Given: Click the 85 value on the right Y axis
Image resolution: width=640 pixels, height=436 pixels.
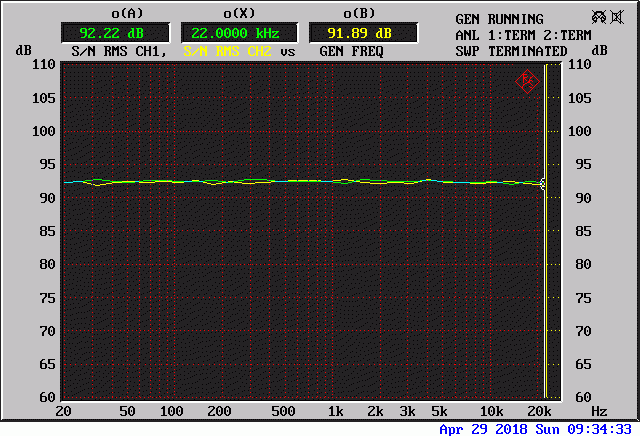Looking at the screenshot, I should (583, 231).
